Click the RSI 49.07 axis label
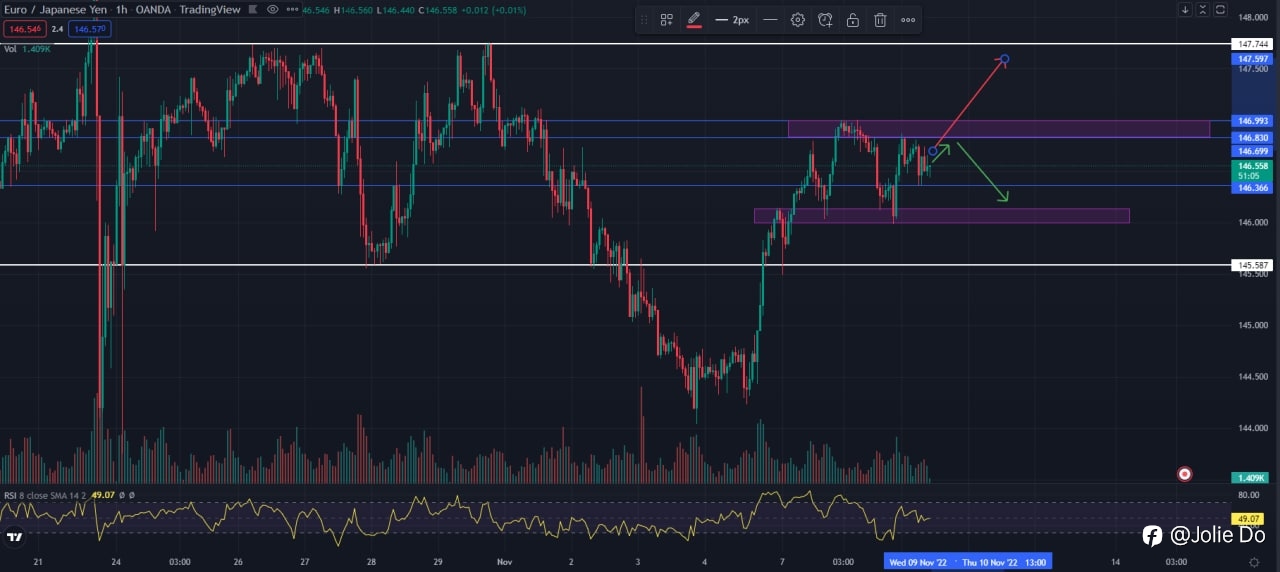 click(x=1249, y=519)
